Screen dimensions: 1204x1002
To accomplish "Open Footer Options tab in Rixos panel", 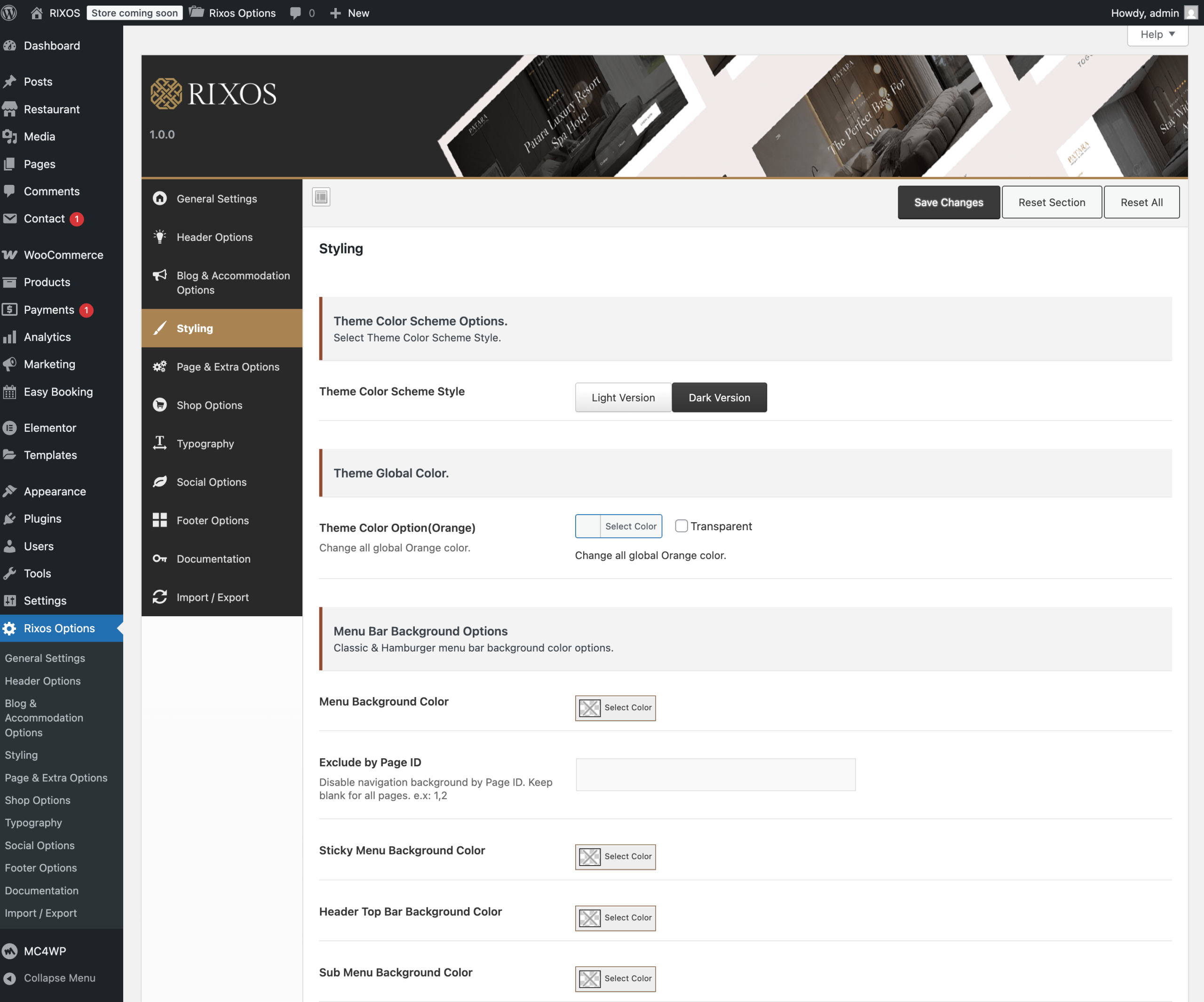I will click(222, 520).
